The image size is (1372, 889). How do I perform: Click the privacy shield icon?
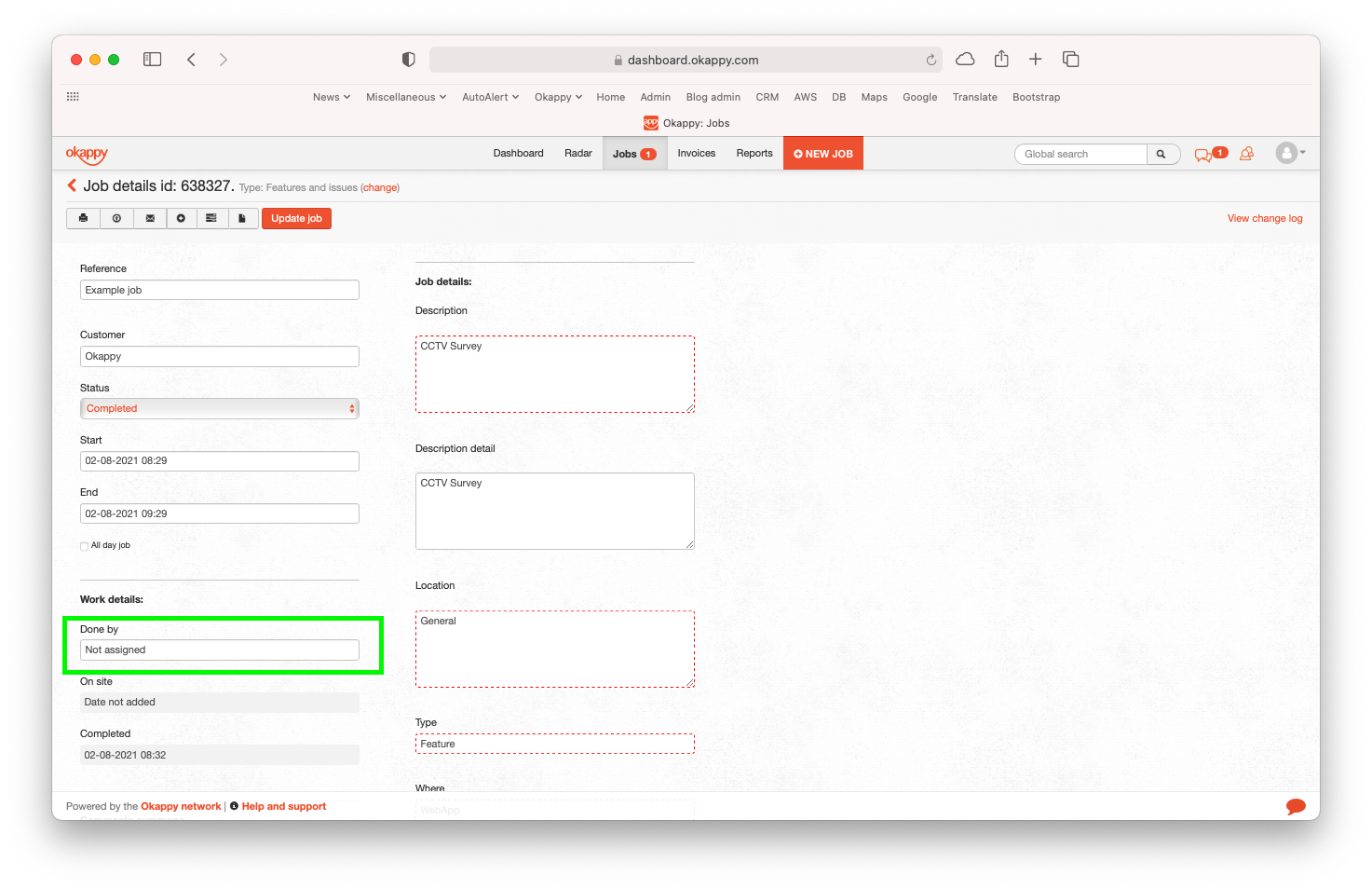coord(408,60)
